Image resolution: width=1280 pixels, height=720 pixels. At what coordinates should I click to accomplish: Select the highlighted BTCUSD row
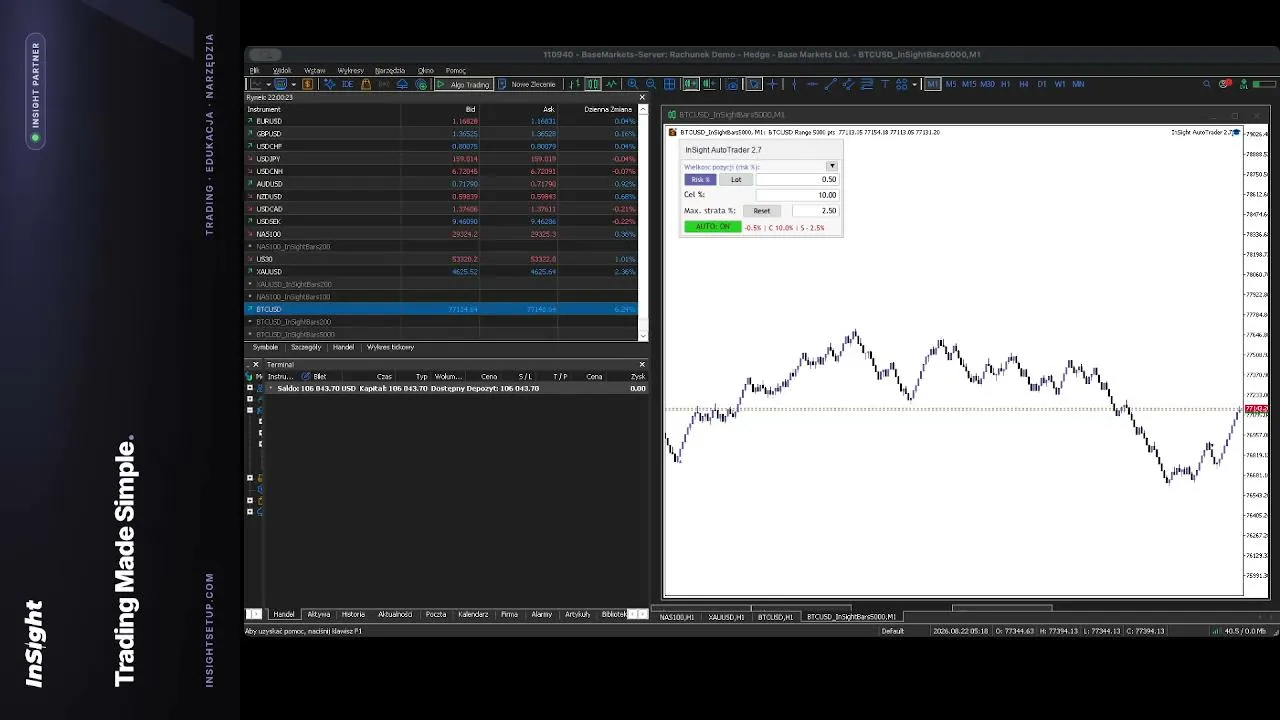(x=441, y=309)
